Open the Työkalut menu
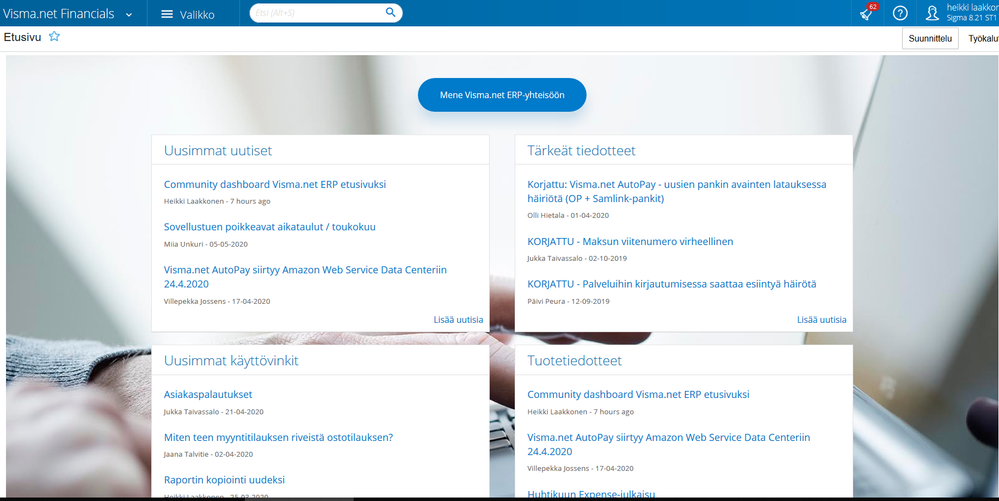Screen dimensions: 999x501 coord(983,38)
